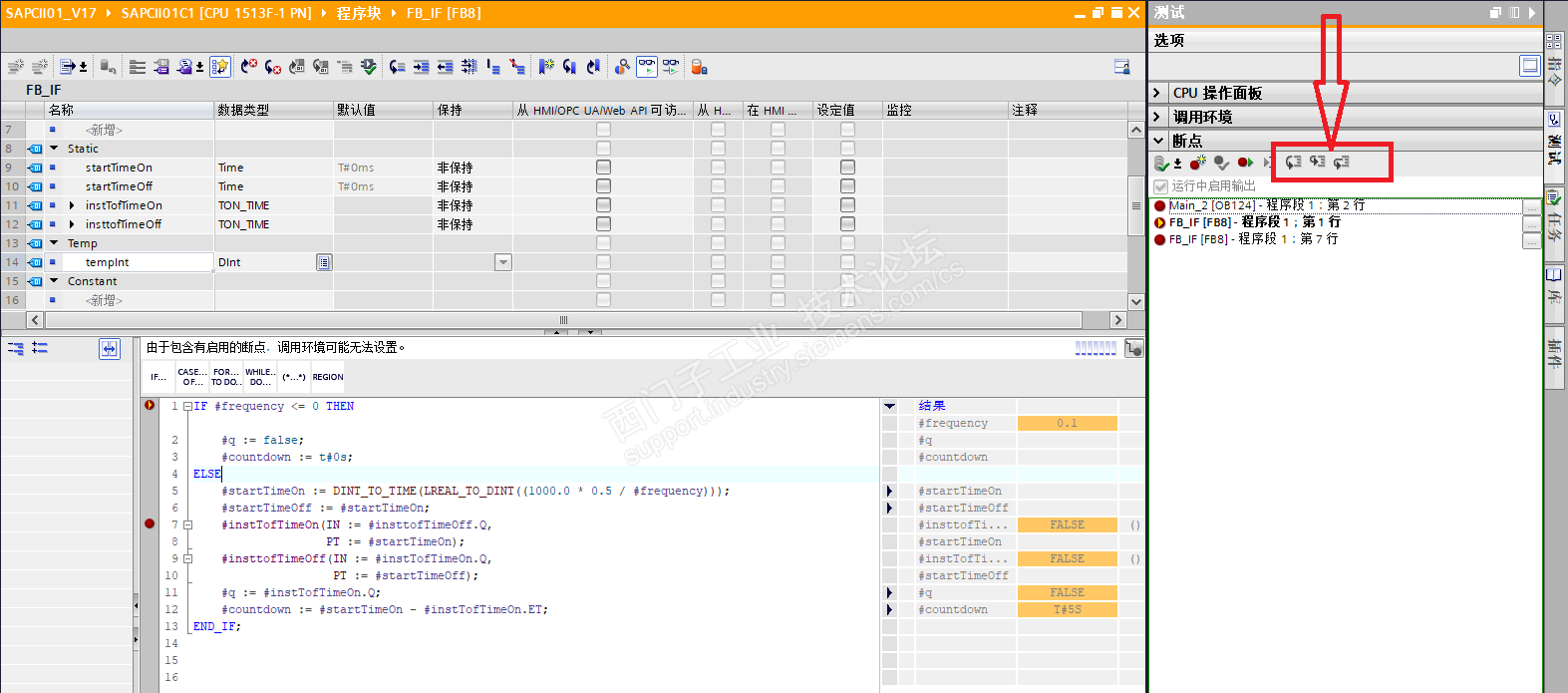Toggle setpoint checkbox in startTimeOn row
Screen dimensions: 1568x693
coord(847,168)
